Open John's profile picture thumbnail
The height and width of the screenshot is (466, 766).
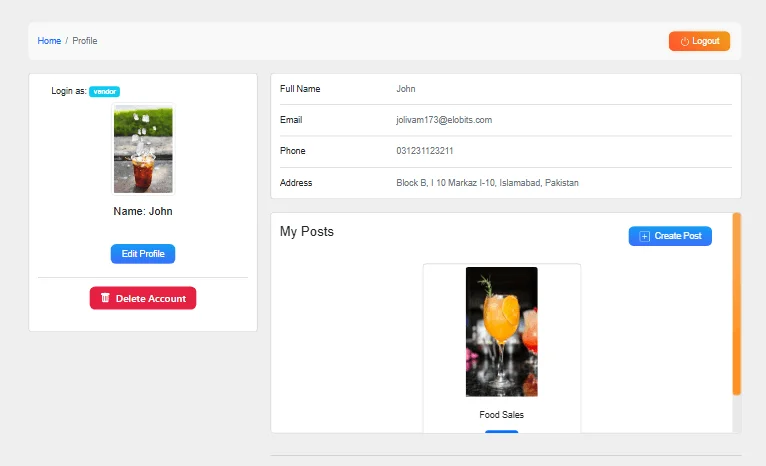[x=143, y=150]
